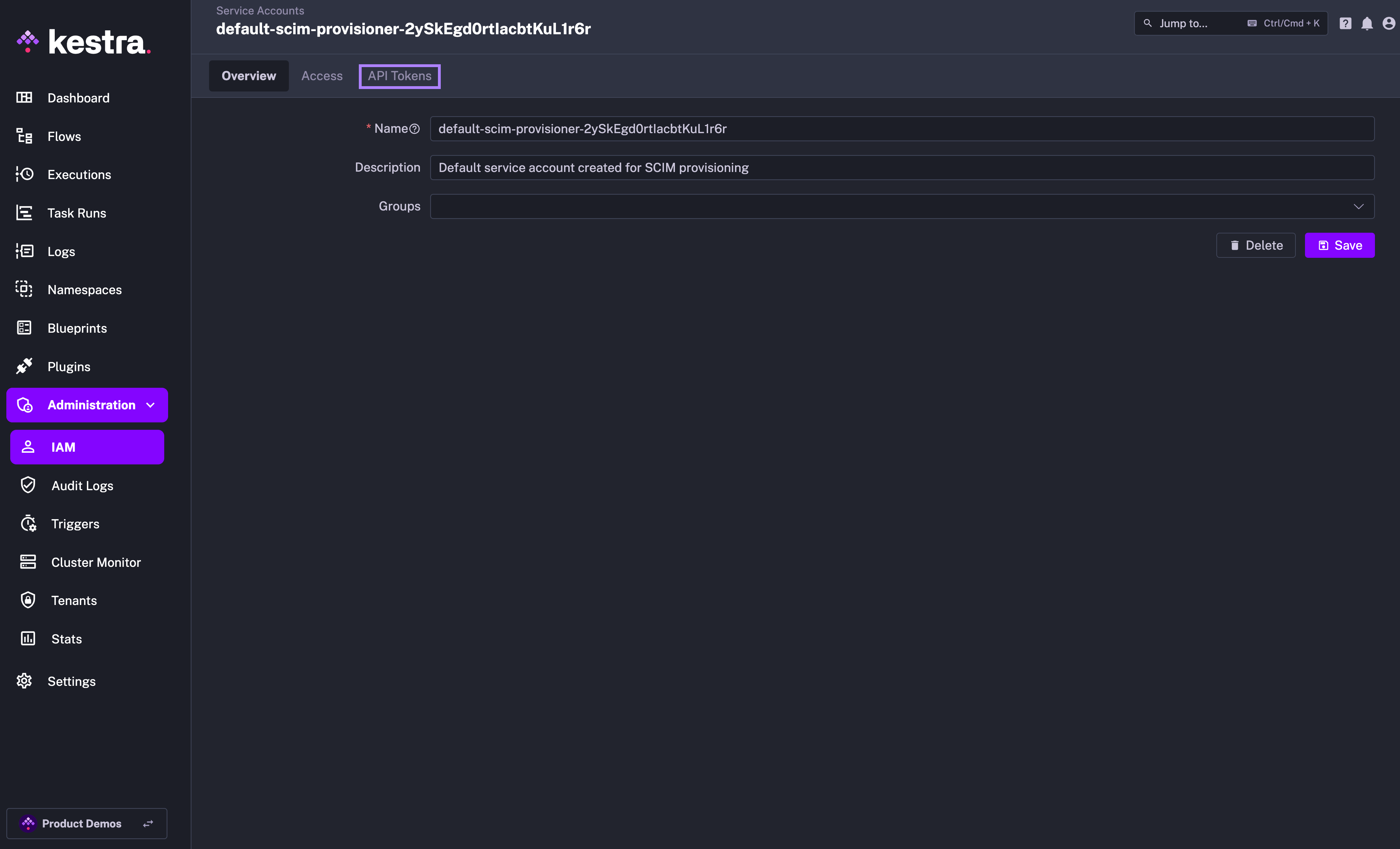Click the user profile avatar icon

1389,23
